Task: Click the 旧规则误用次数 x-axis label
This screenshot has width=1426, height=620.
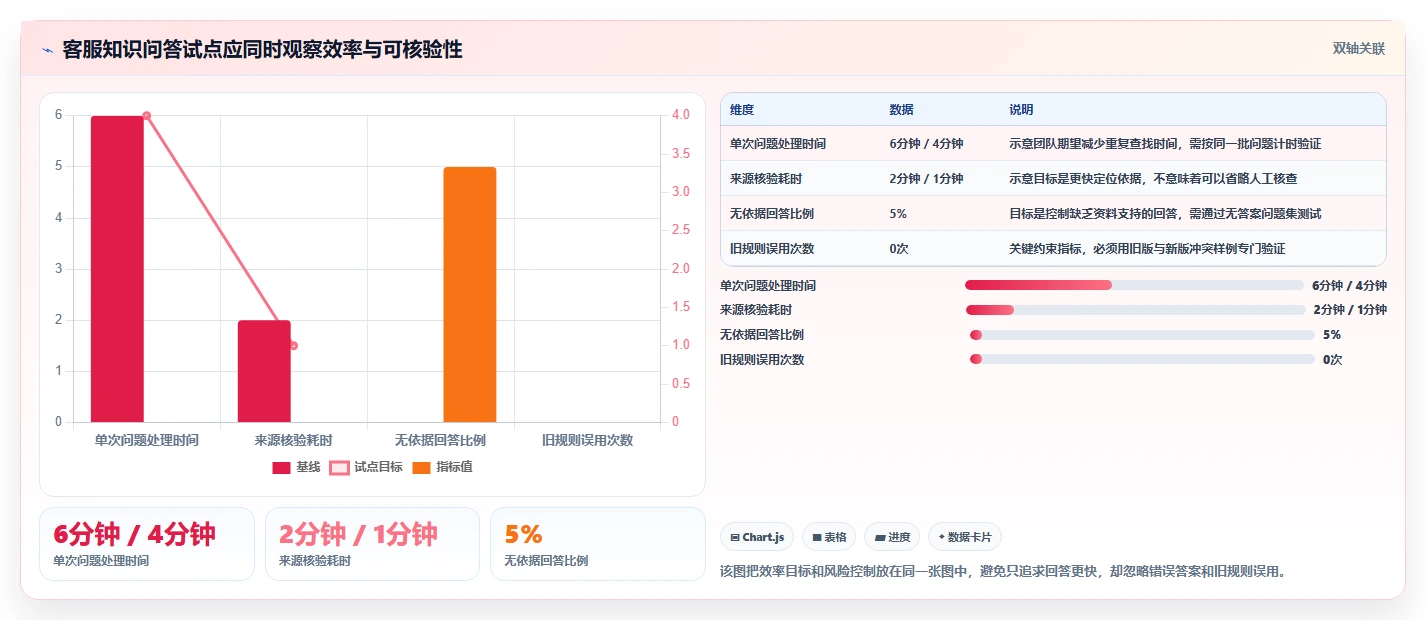Action: 587,440
